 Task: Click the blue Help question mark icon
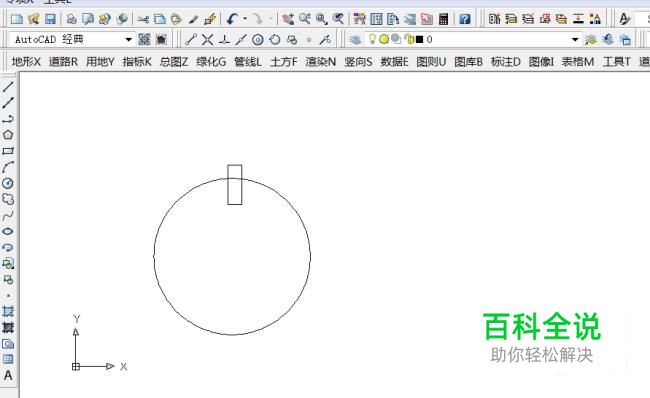(465, 19)
